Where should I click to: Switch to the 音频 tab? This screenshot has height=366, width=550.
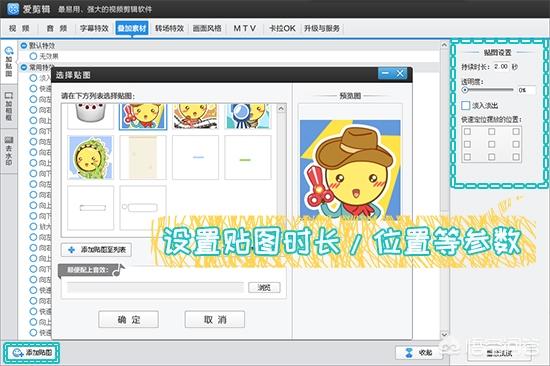pos(57,28)
